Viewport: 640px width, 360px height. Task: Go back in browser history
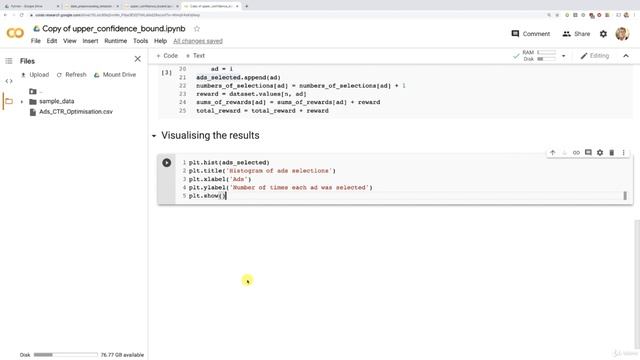pos(5,15)
